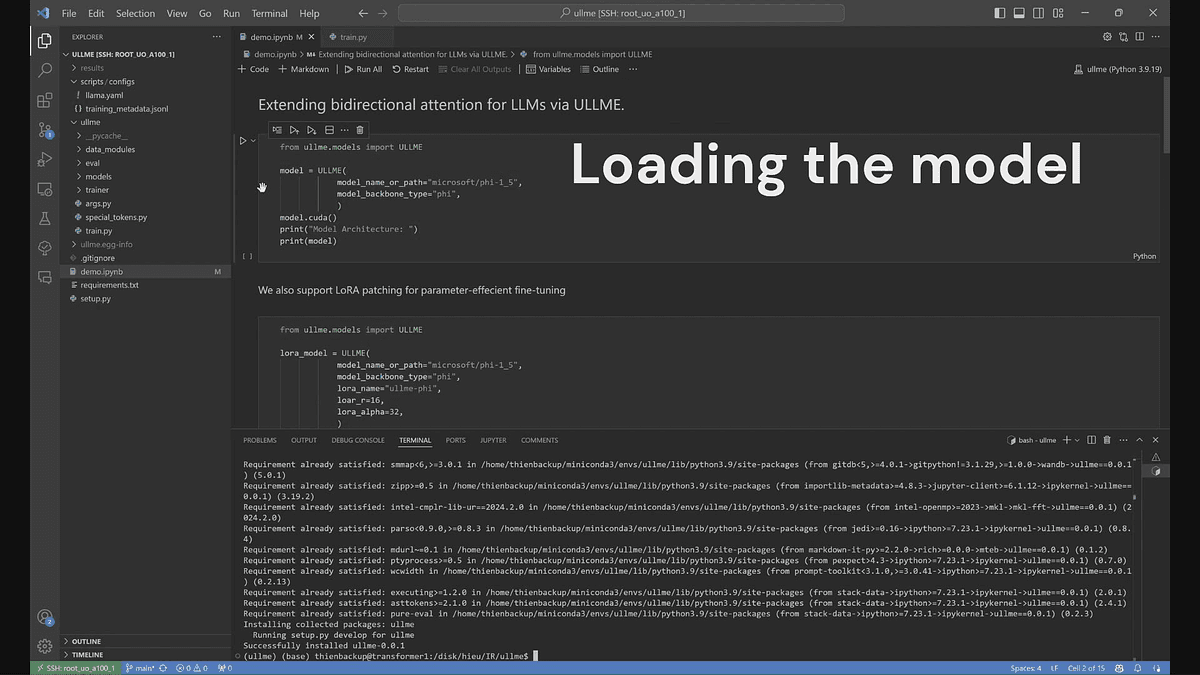Open the Run and Debug view
This screenshot has width=1200, height=675.
tap(44, 159)
